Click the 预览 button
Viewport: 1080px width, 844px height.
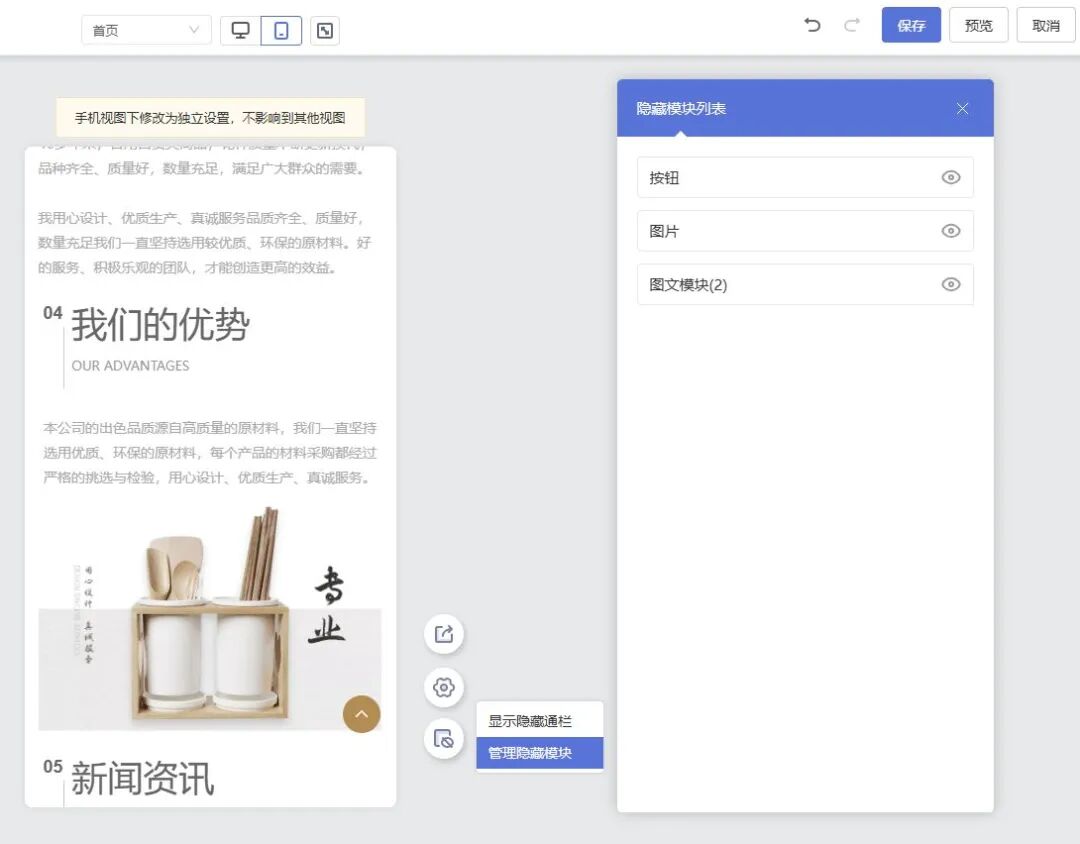click(x=978, y=25)
